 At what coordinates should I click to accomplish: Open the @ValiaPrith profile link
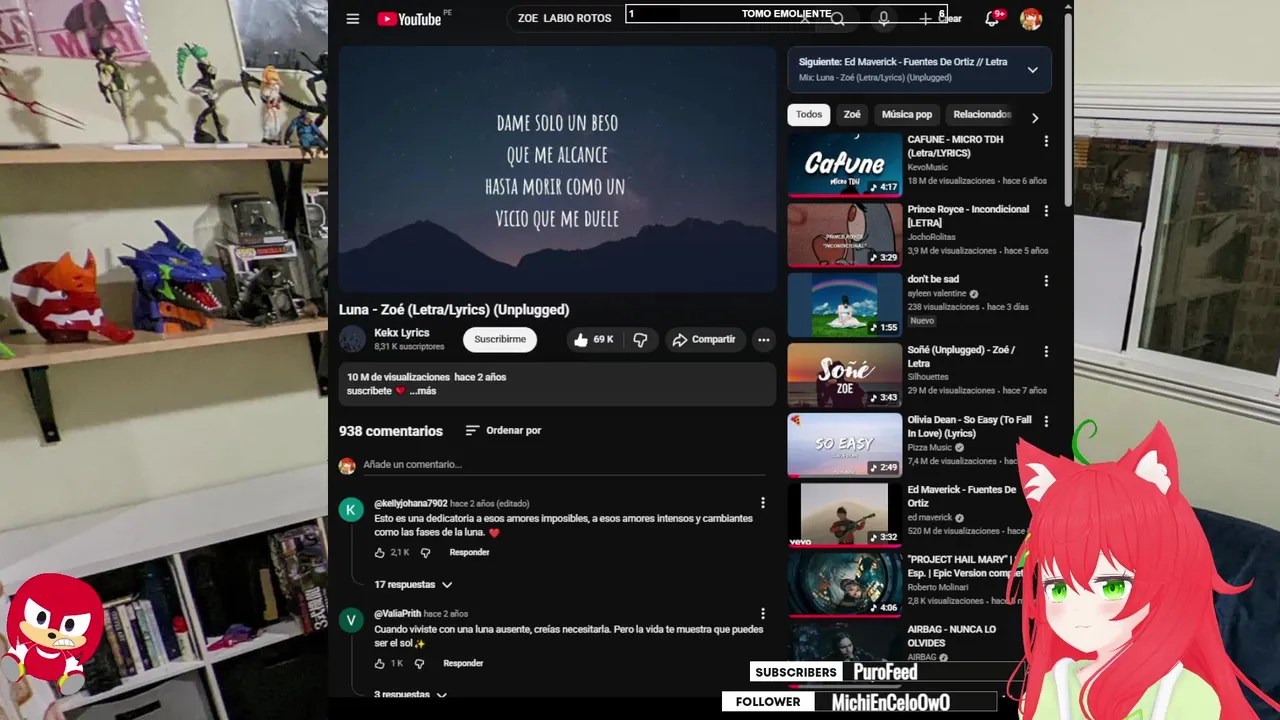tap(398, 613)
